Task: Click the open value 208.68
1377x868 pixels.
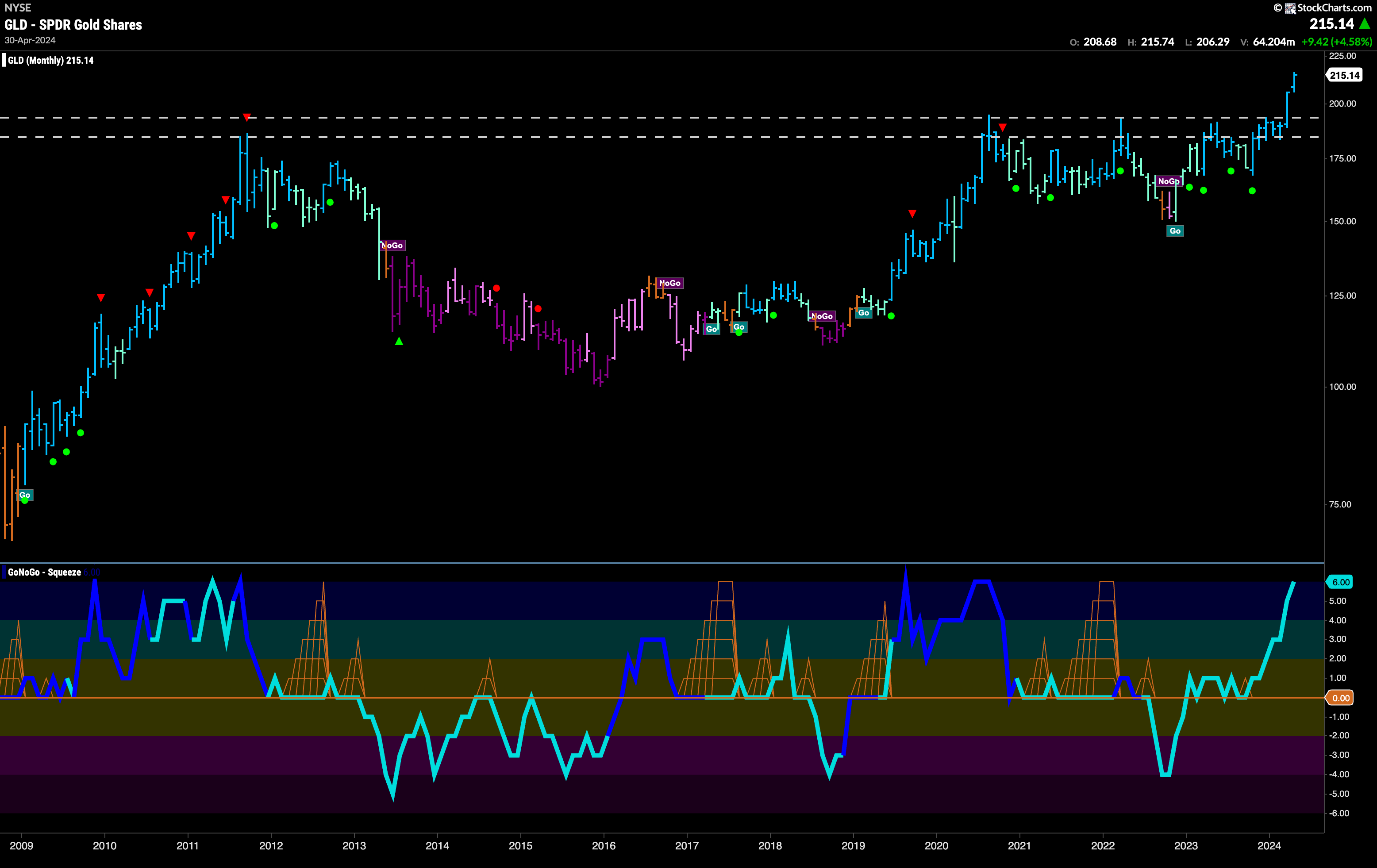Action: pyautogui.click(x=1100, y=42)
